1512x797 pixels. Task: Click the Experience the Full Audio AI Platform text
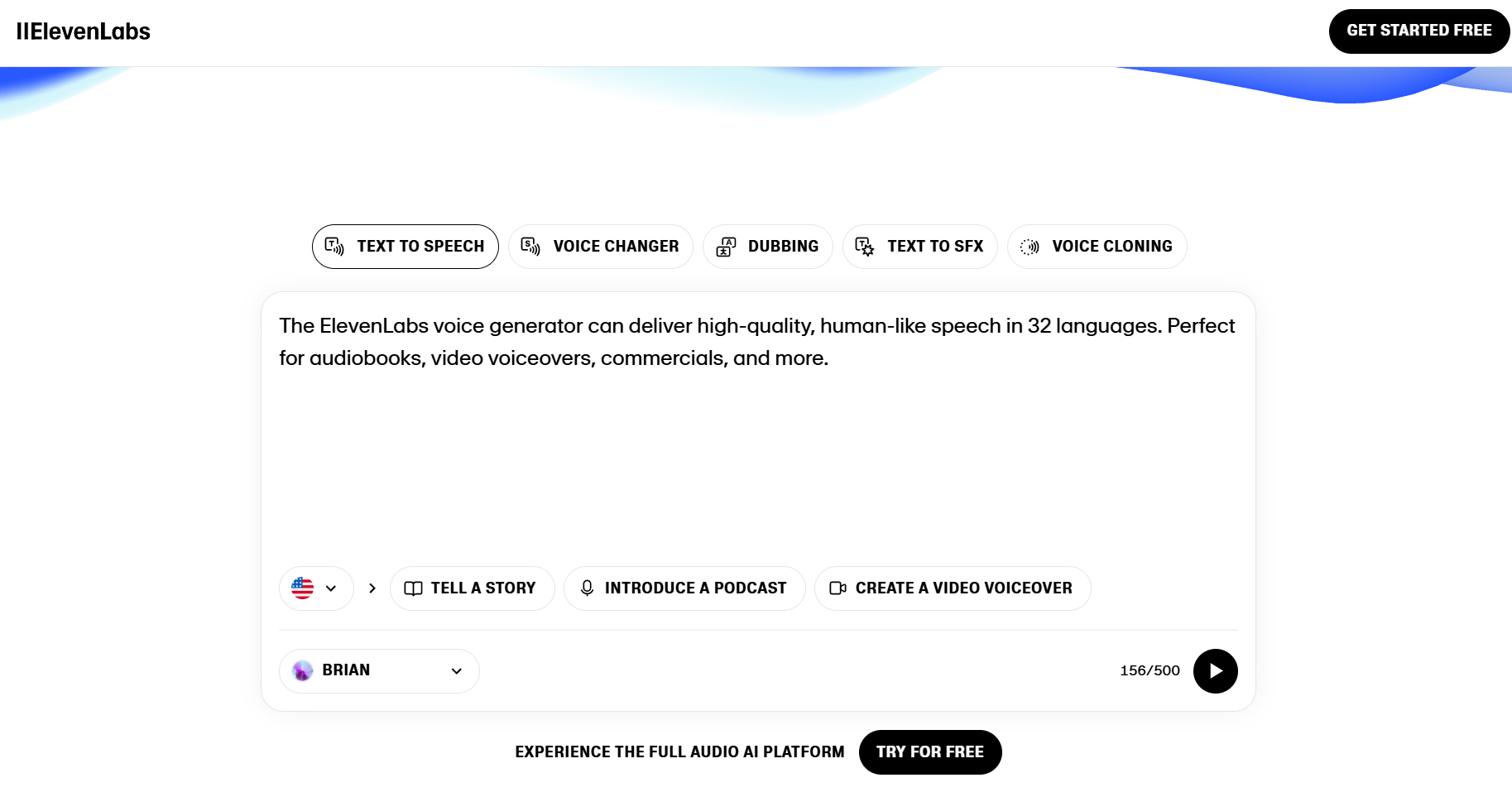pyautogui.click(x=679, y=752)
